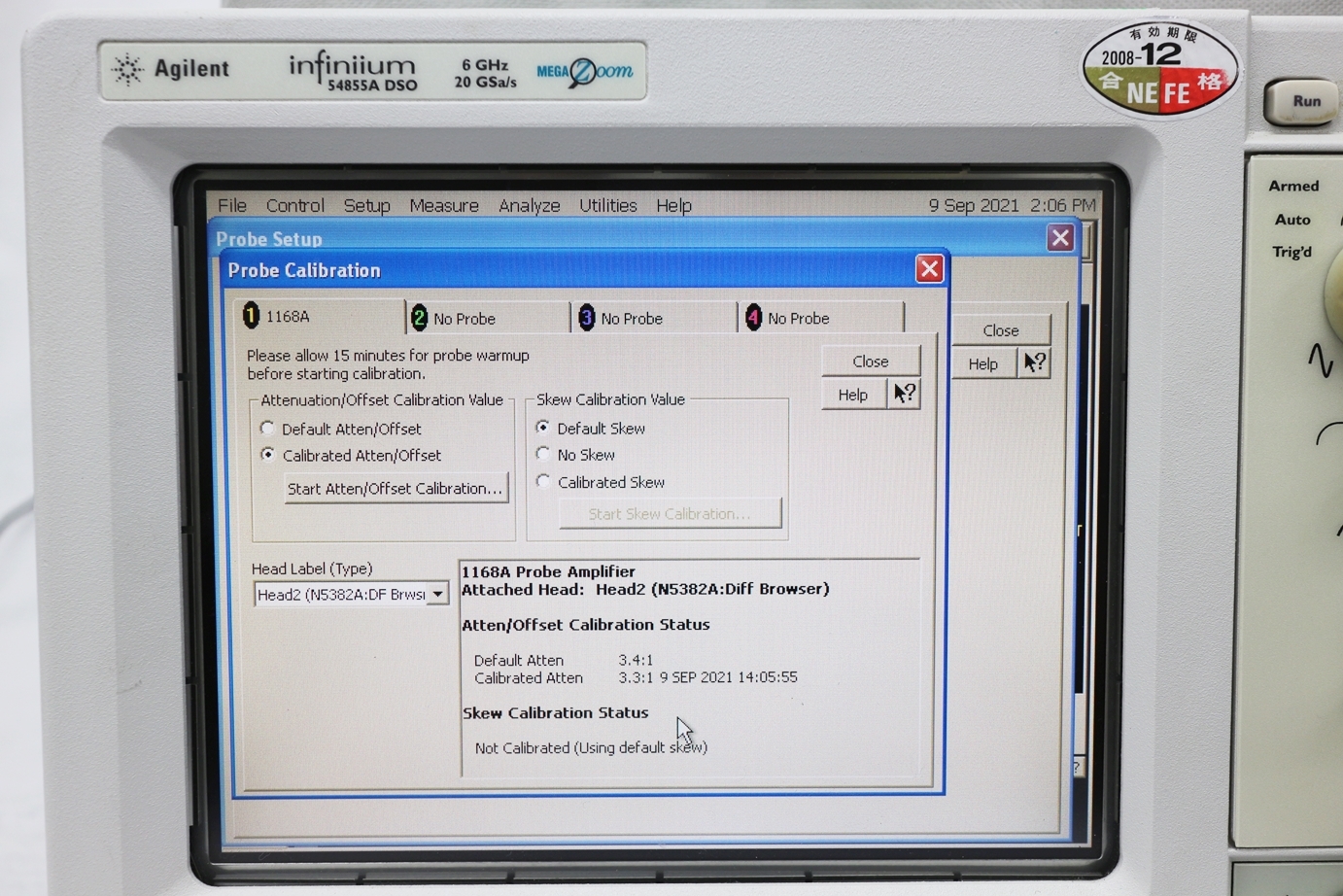The width and height of the screenshot is (1343, 896).
Task: Click context help arrow icon in Probe Setup
Action: point(1034,363)
